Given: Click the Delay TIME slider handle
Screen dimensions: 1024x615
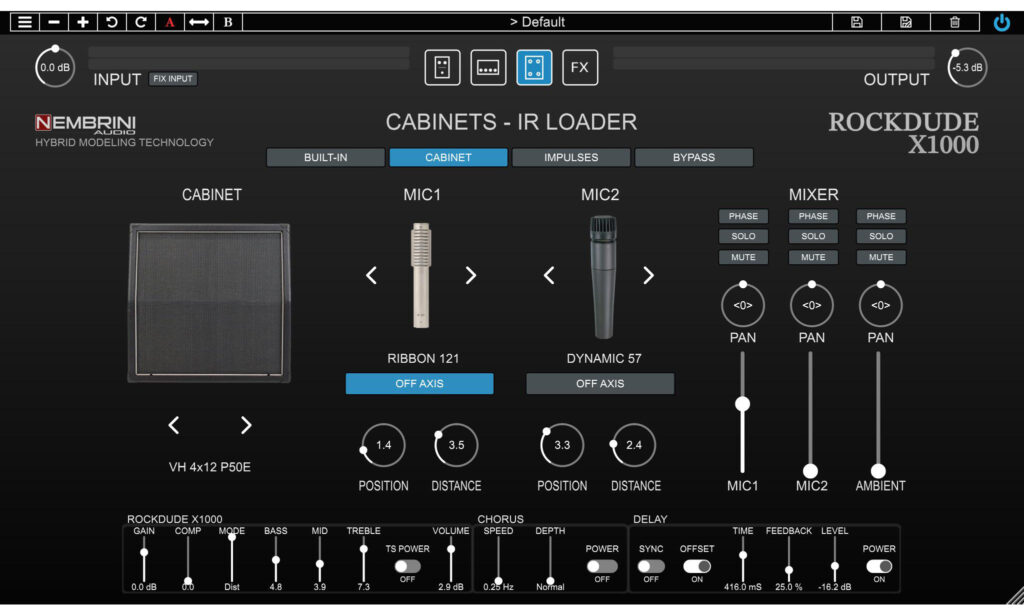Looking at the screenshot, I should [x=743, y=556].
